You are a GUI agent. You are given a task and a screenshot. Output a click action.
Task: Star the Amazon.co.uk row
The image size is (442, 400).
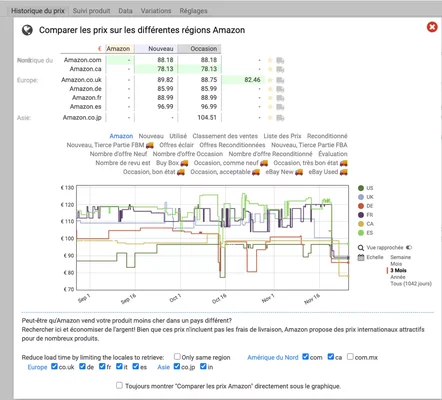270,80
